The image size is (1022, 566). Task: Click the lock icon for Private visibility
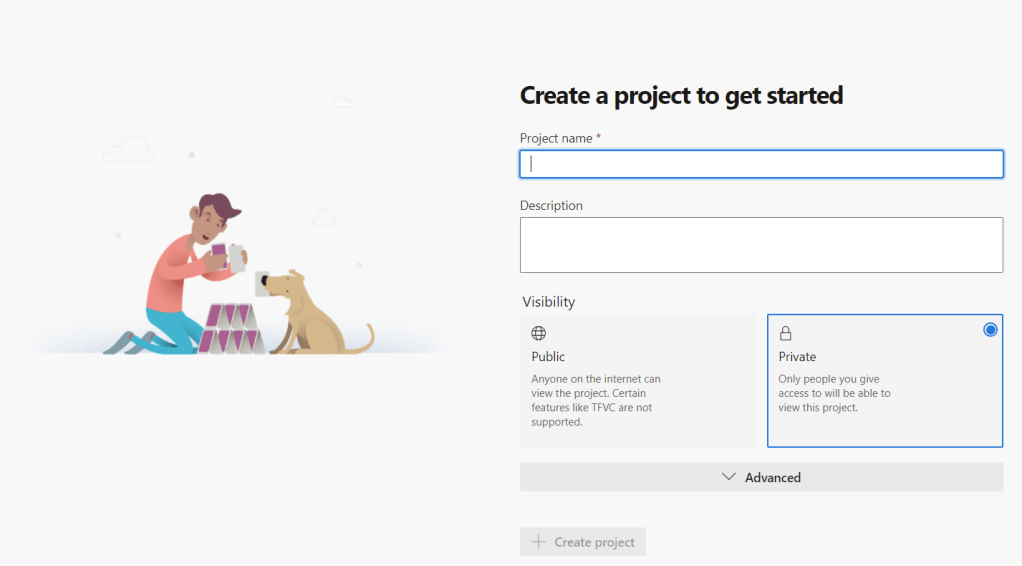(786, 333)
